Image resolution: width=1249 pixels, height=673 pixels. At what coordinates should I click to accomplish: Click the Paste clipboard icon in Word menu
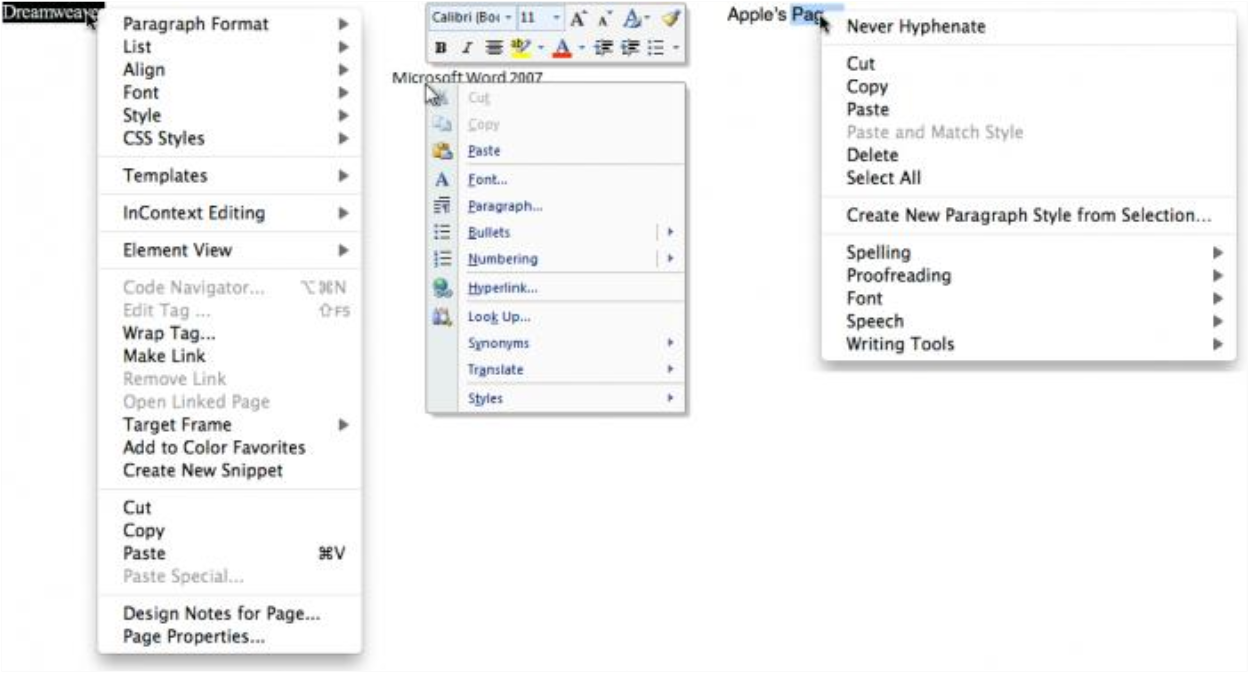point(442,151)
